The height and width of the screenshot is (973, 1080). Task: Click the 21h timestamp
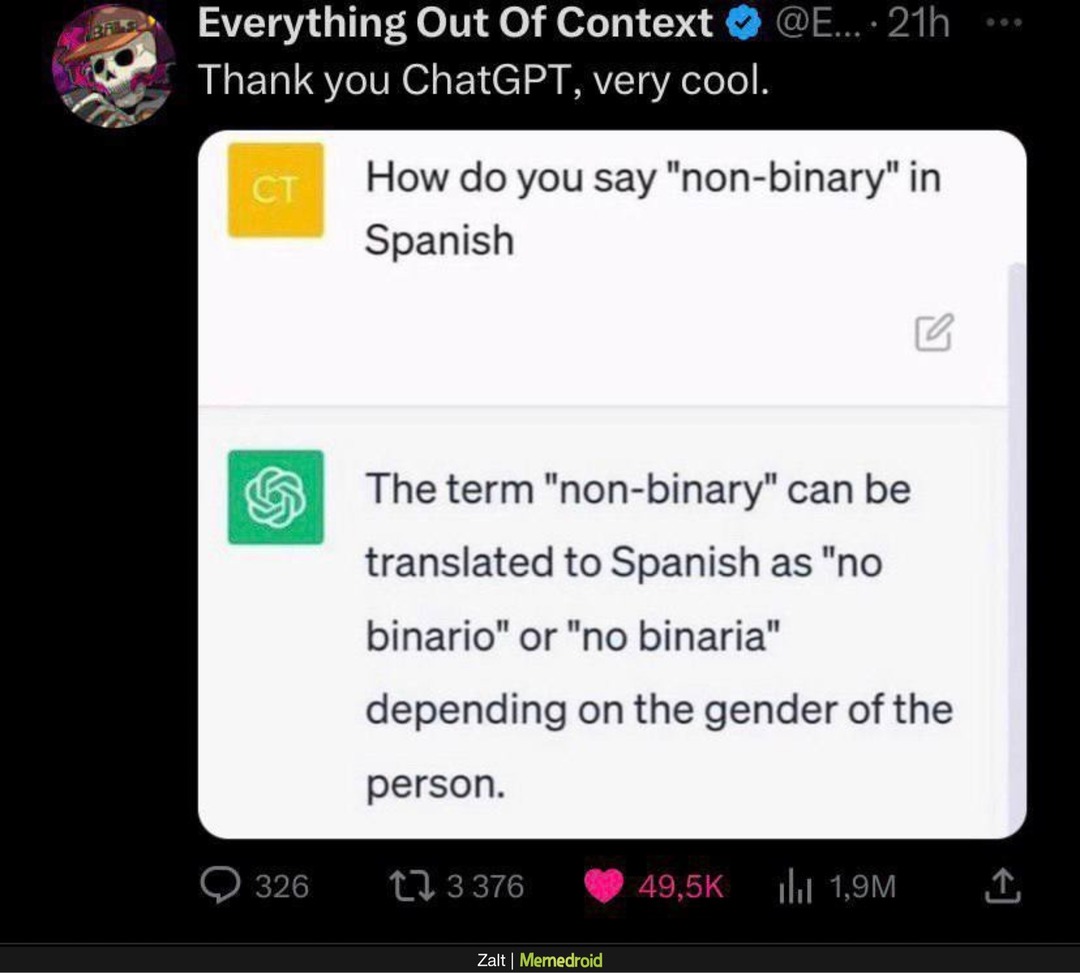918,24
